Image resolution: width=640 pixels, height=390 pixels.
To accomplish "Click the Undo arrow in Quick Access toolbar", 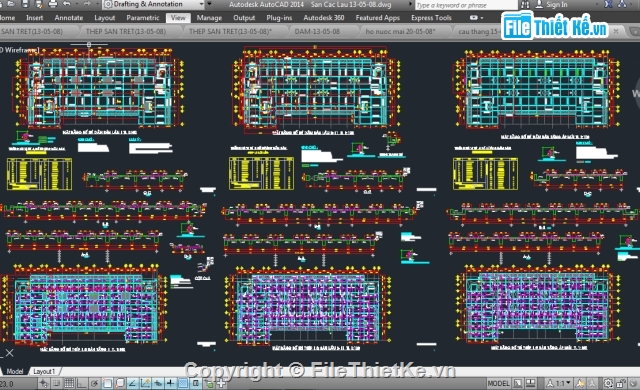I will click(x=67, y=4).
